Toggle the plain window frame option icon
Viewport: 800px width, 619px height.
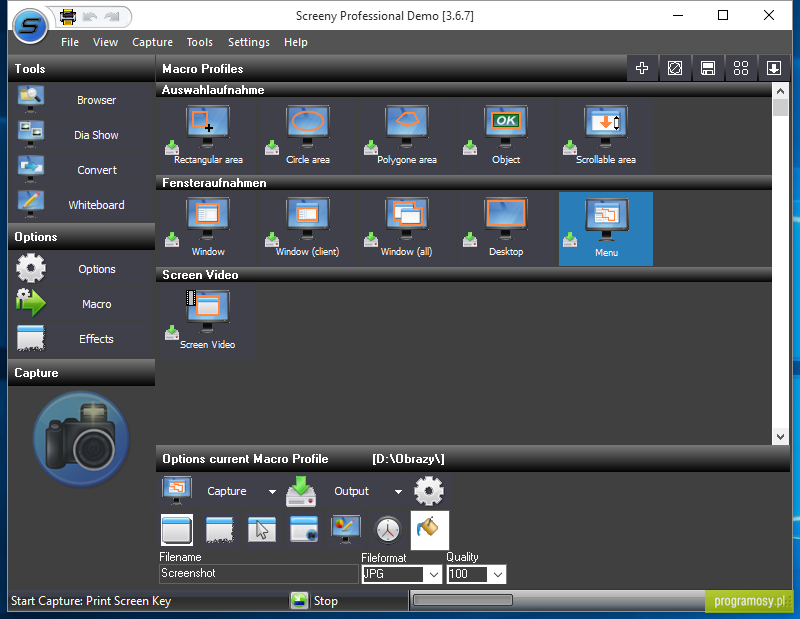tap(177, 530)
